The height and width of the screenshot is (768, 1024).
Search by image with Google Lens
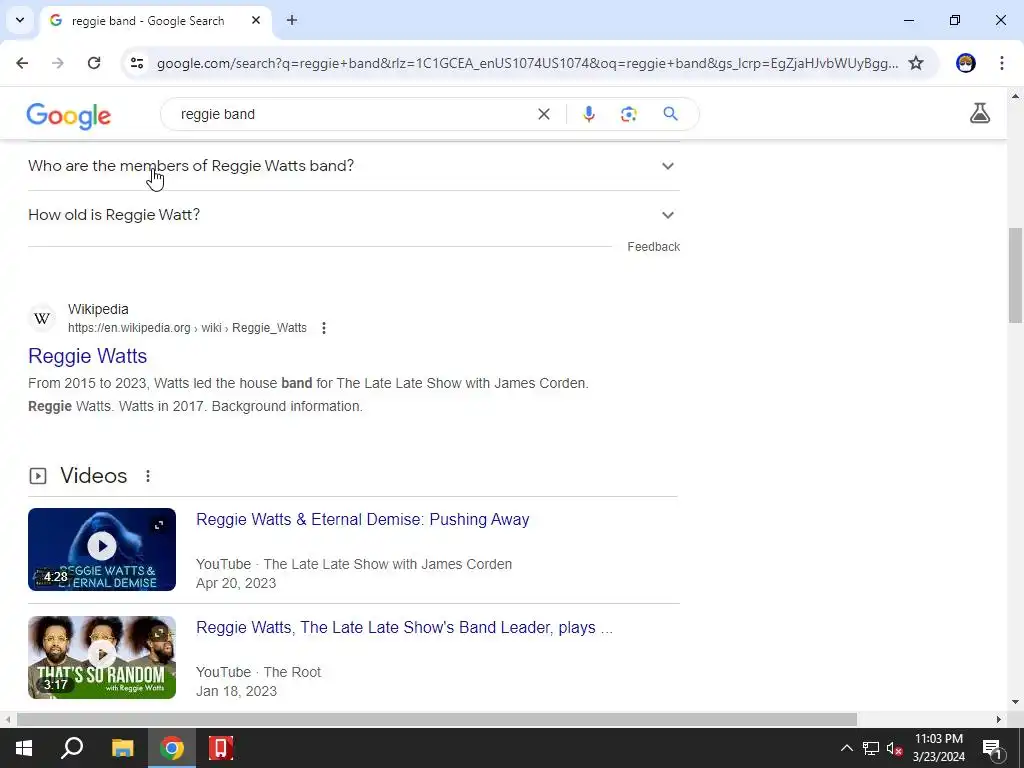(x=628, y=114)
